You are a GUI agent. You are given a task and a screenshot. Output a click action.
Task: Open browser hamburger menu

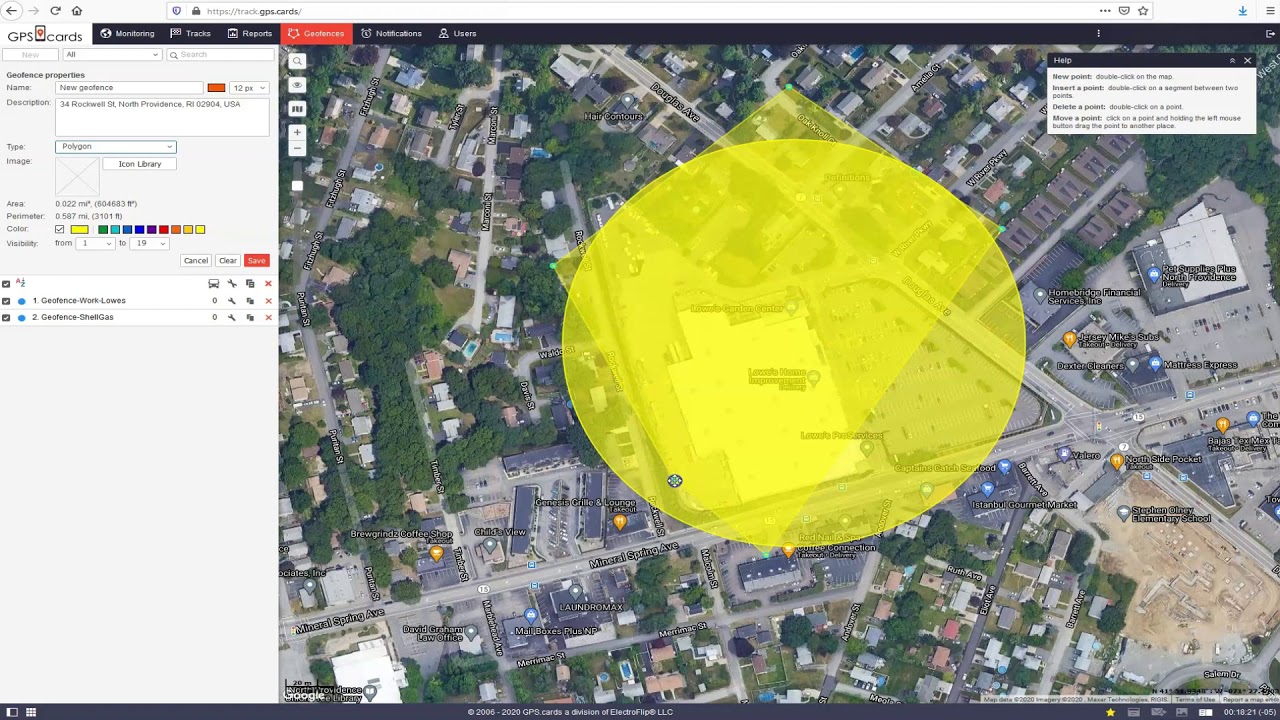pyautogui.click(x=1270, y=11)
